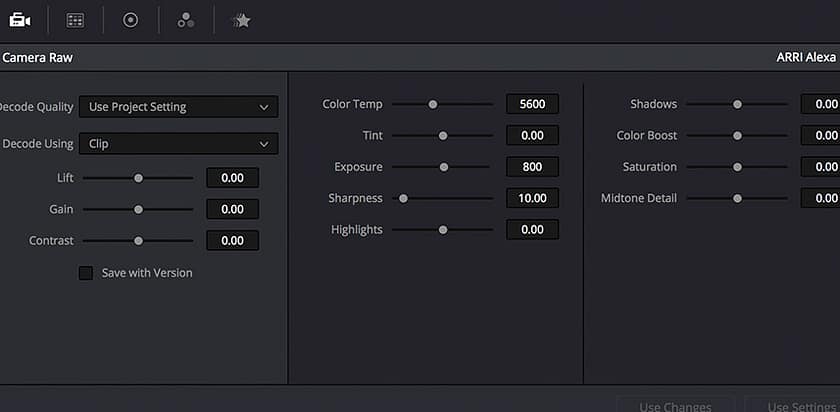Open the Decode Quality dropdown
840x412 pixels.
click(178, 107)
